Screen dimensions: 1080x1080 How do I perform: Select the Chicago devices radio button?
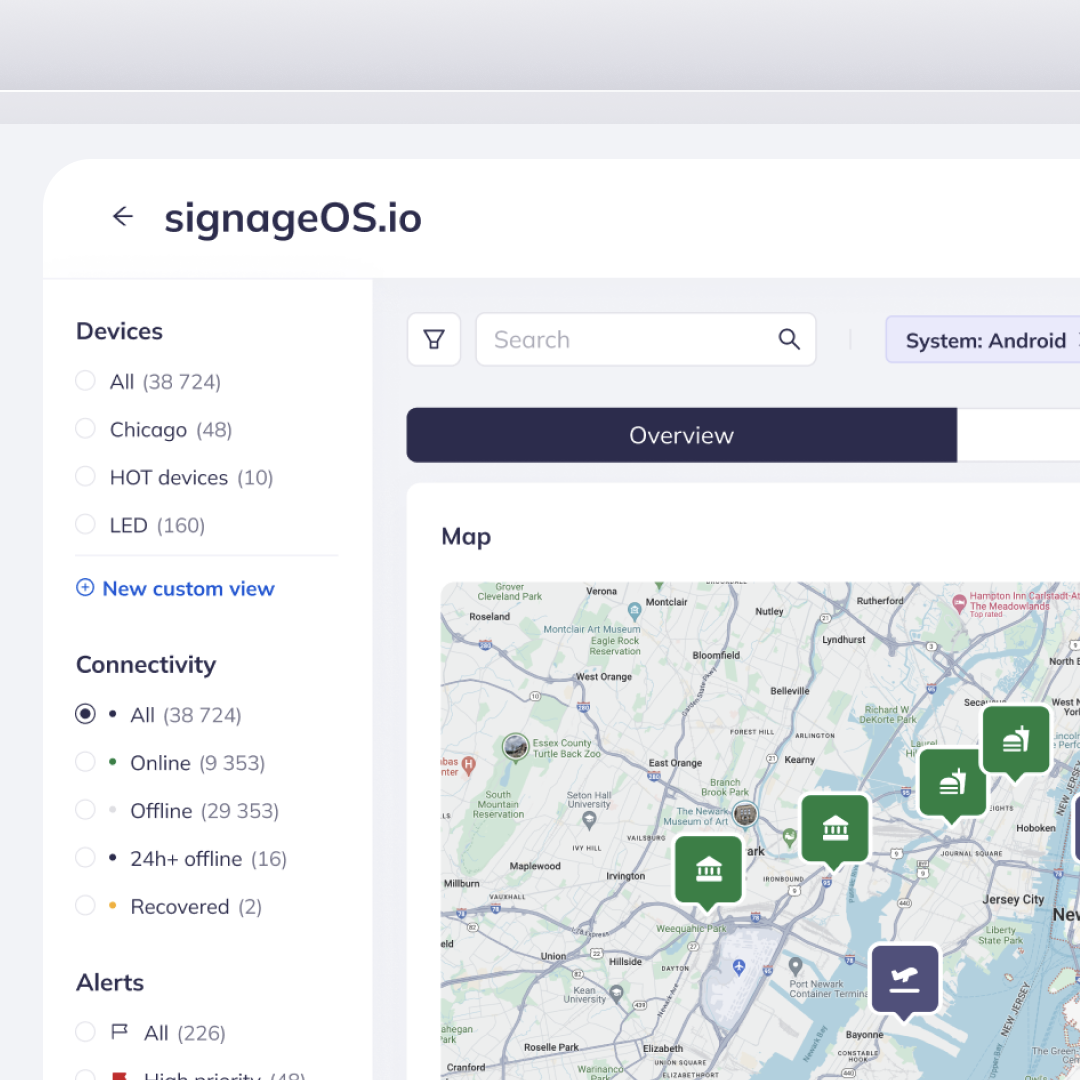(86, 429)
